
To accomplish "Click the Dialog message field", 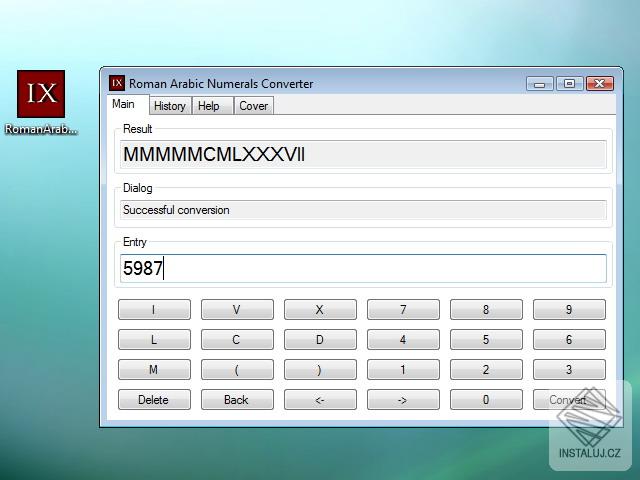I will point(363,210).
